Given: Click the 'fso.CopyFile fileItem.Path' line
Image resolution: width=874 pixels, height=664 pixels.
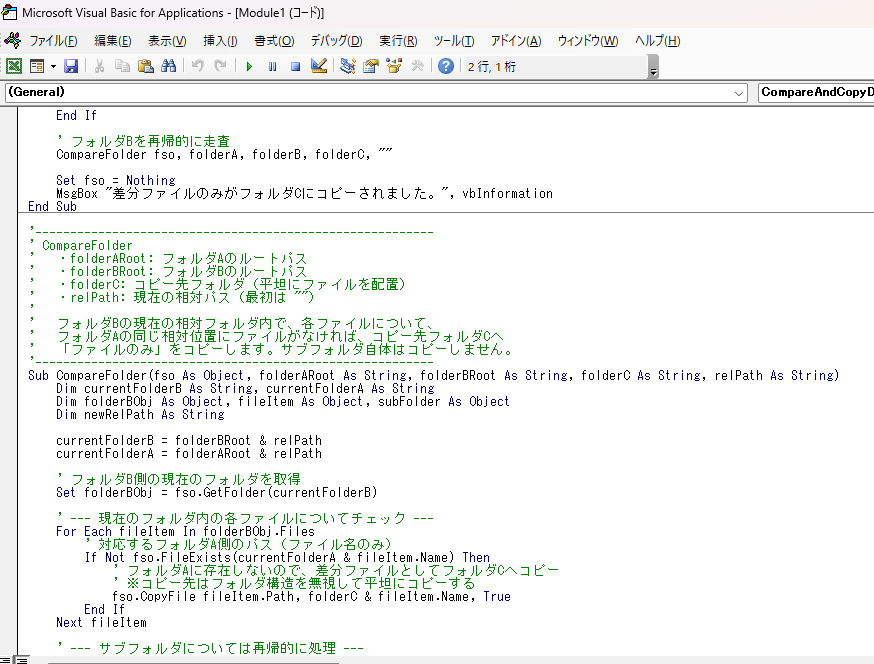Looking at the screenshot, I should pos(311,597).
